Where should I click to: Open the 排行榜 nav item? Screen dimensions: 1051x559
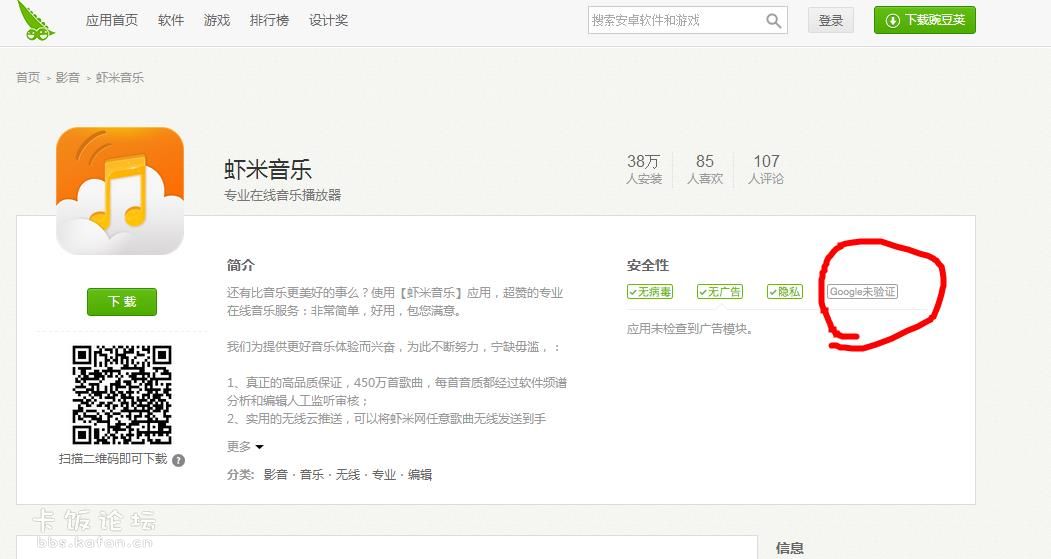click(x=269, y=21)
